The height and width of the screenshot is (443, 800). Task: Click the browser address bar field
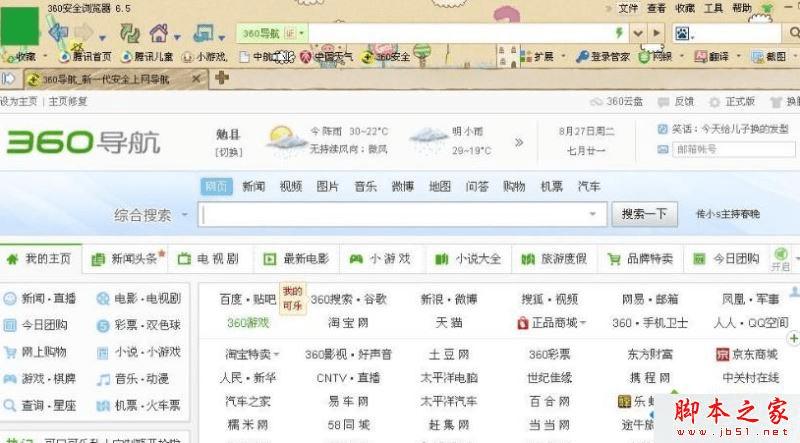pyautogui.click(x=461, y=34)
